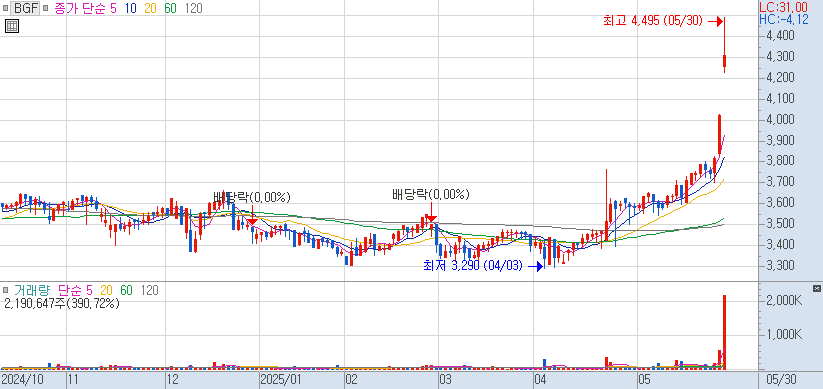Select the green 60 in the volume legend
Viewport: 823px width, 389px height.
point(126,290)
